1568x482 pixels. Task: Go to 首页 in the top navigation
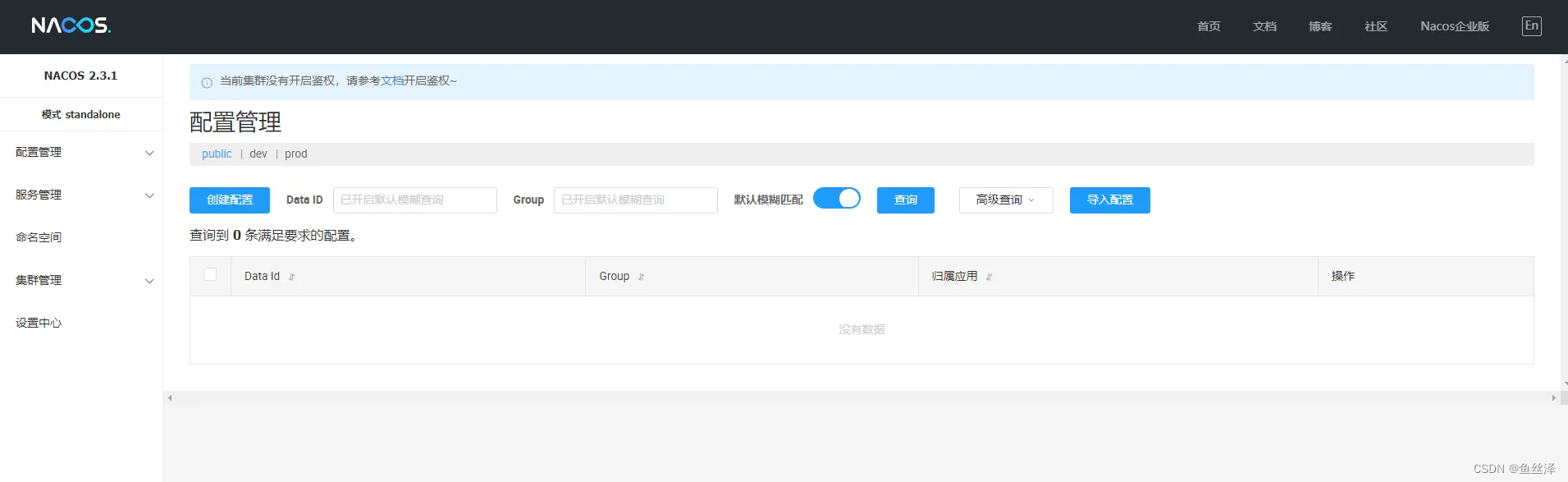coord(1209,26)
